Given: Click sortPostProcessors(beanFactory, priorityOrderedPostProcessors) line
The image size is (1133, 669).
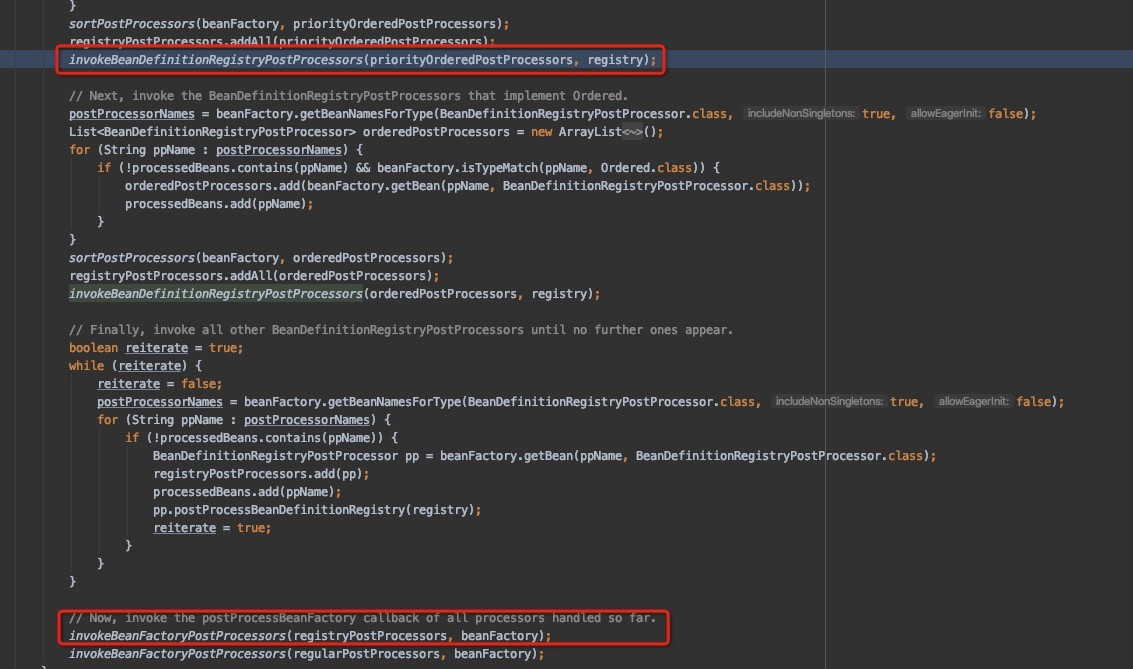Looking at the screenshot, I should [x=289, y=24].
